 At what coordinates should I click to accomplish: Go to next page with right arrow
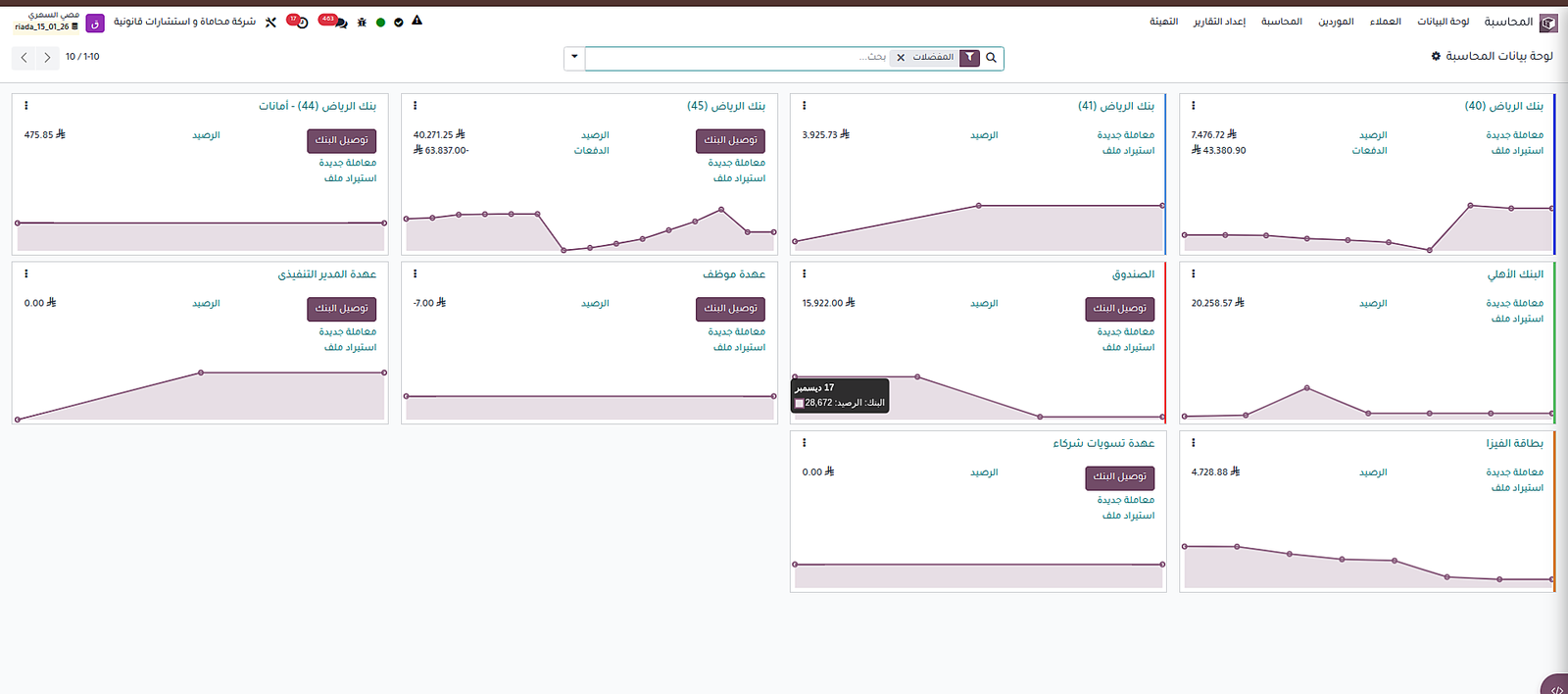pos(47,58)
